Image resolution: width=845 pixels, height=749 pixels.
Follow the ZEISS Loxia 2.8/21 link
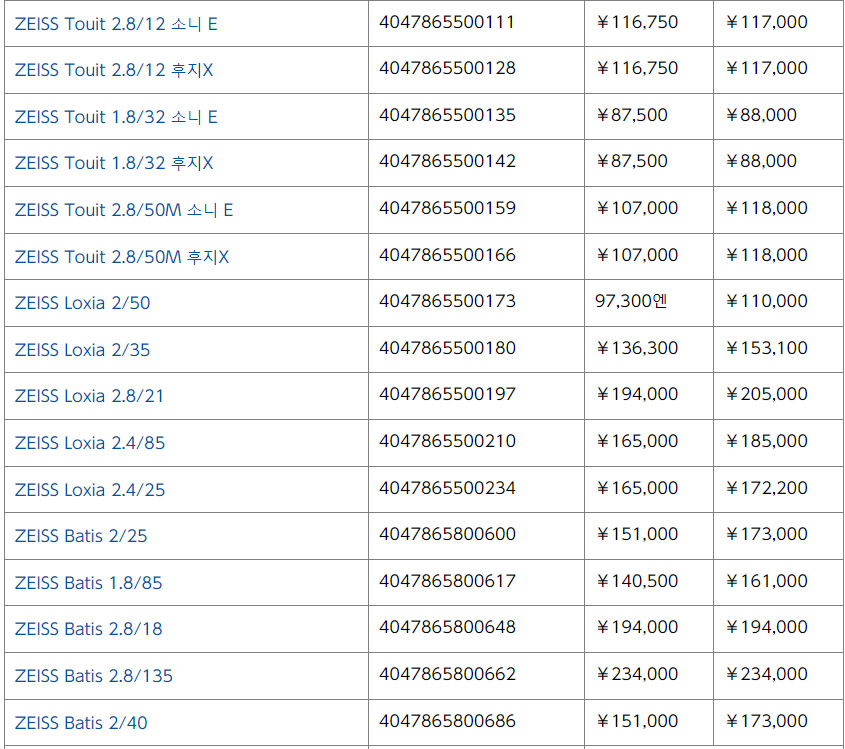tap(89, 396)
